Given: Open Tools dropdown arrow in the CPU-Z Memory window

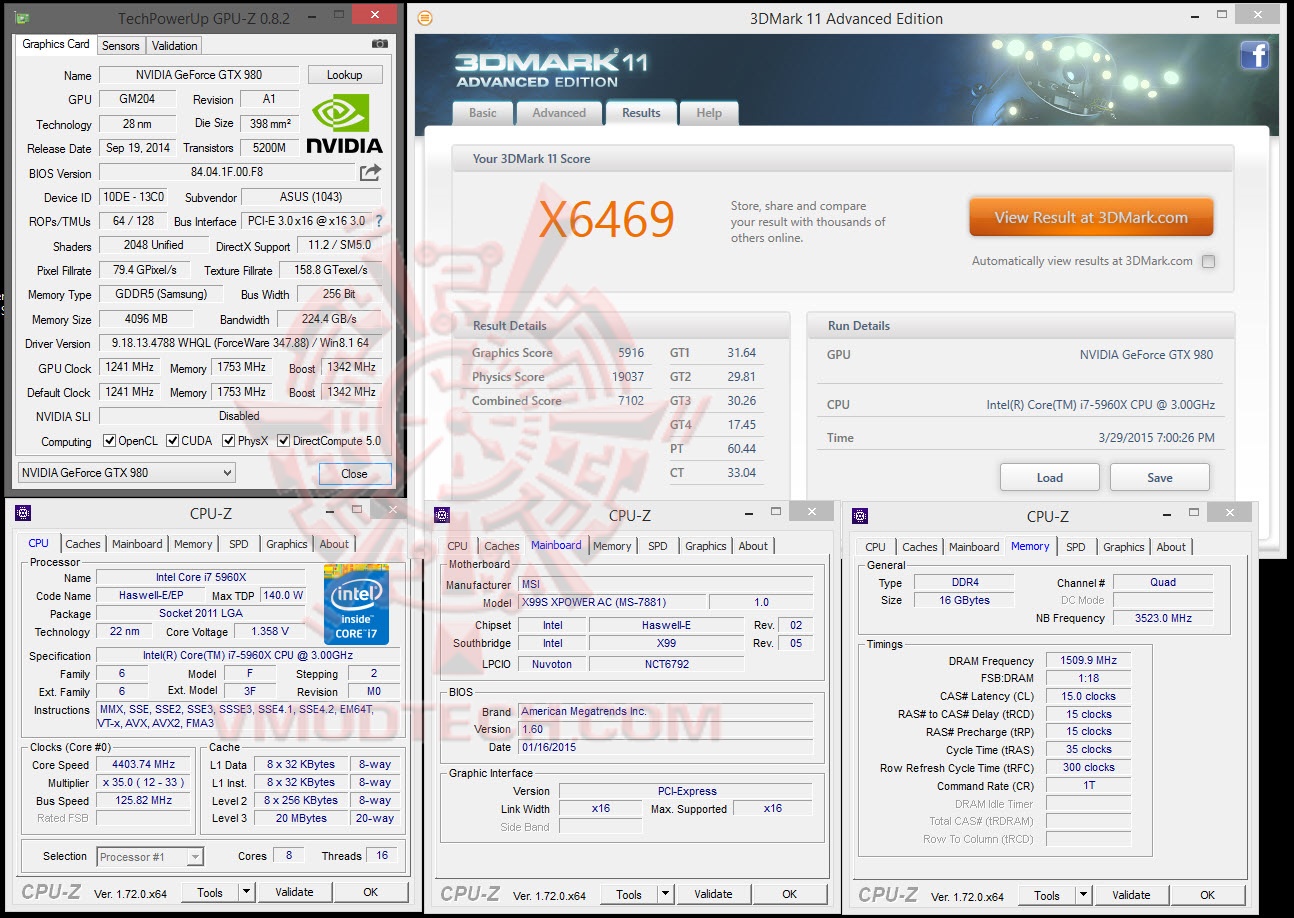Looking at the screenshot, I should 1083,895.
